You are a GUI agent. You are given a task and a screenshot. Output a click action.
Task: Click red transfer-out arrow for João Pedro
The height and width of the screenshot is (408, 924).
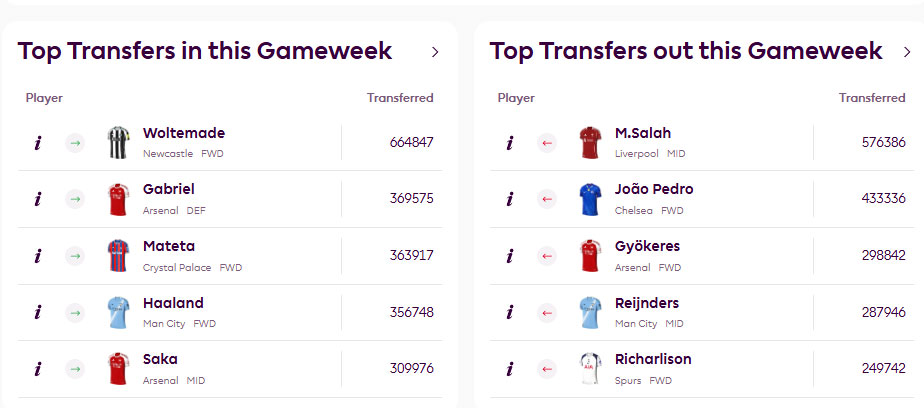point(547,199)
